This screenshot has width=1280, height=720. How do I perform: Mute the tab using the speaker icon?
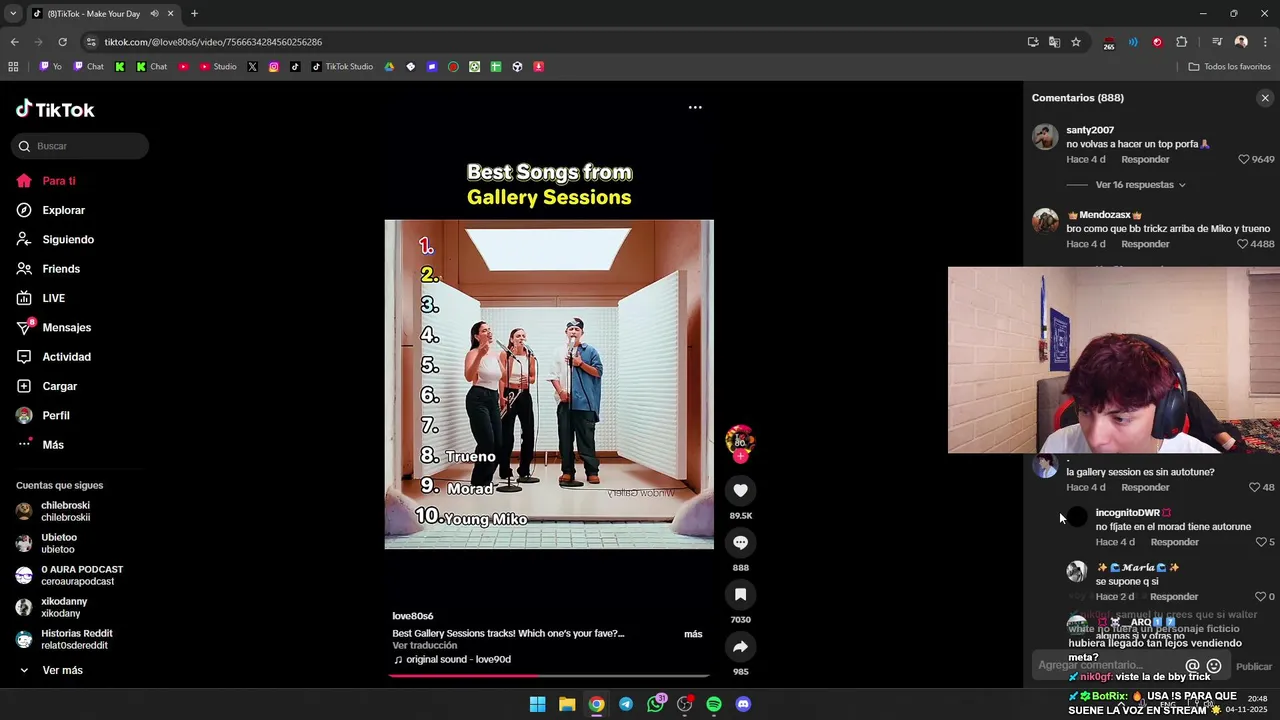coord(154,14)
